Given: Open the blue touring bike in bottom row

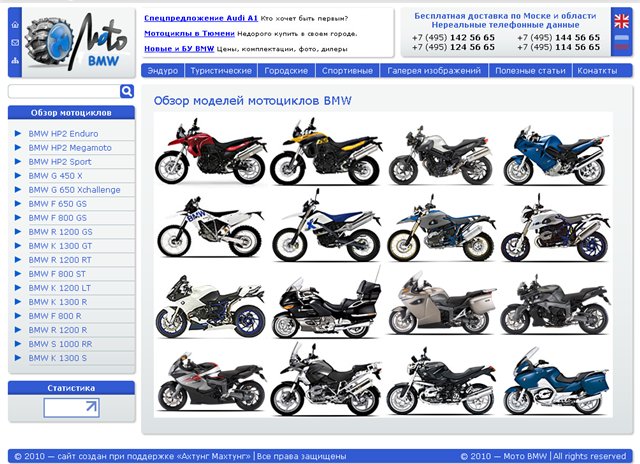Looking at the screenshot, I should 556,381.
